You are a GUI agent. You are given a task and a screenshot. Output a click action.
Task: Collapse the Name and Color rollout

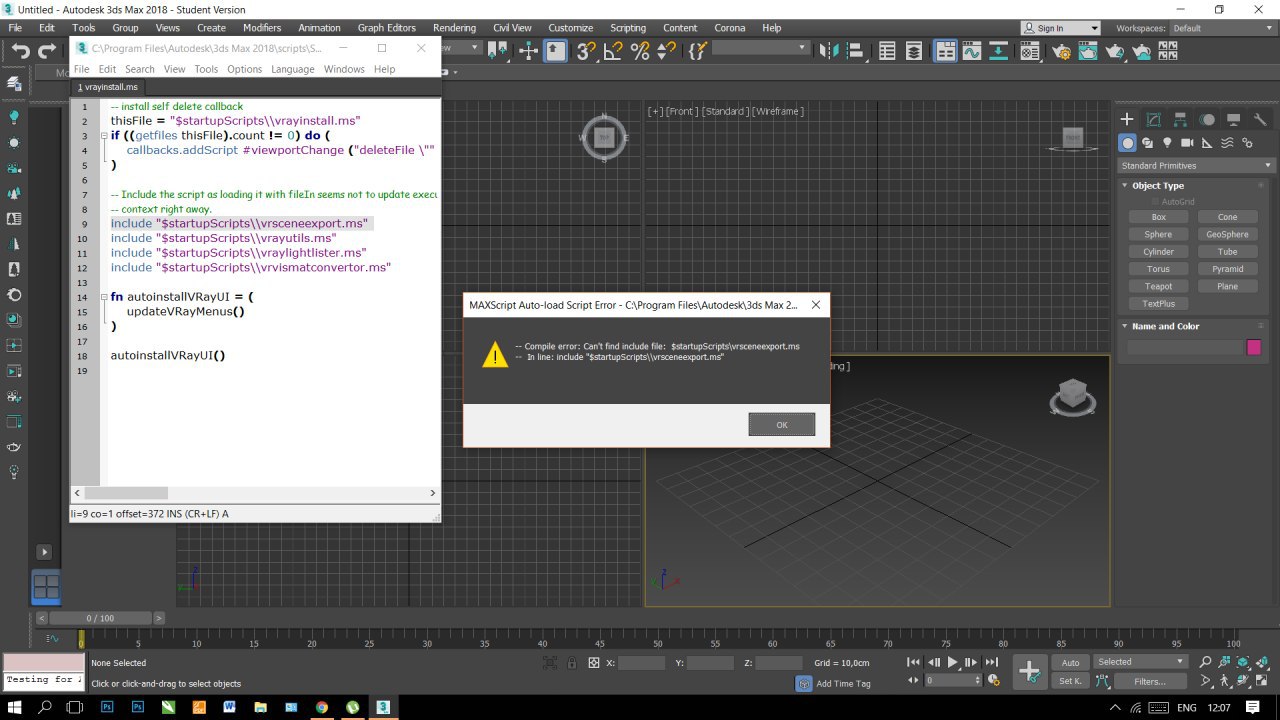point(1166,326)
